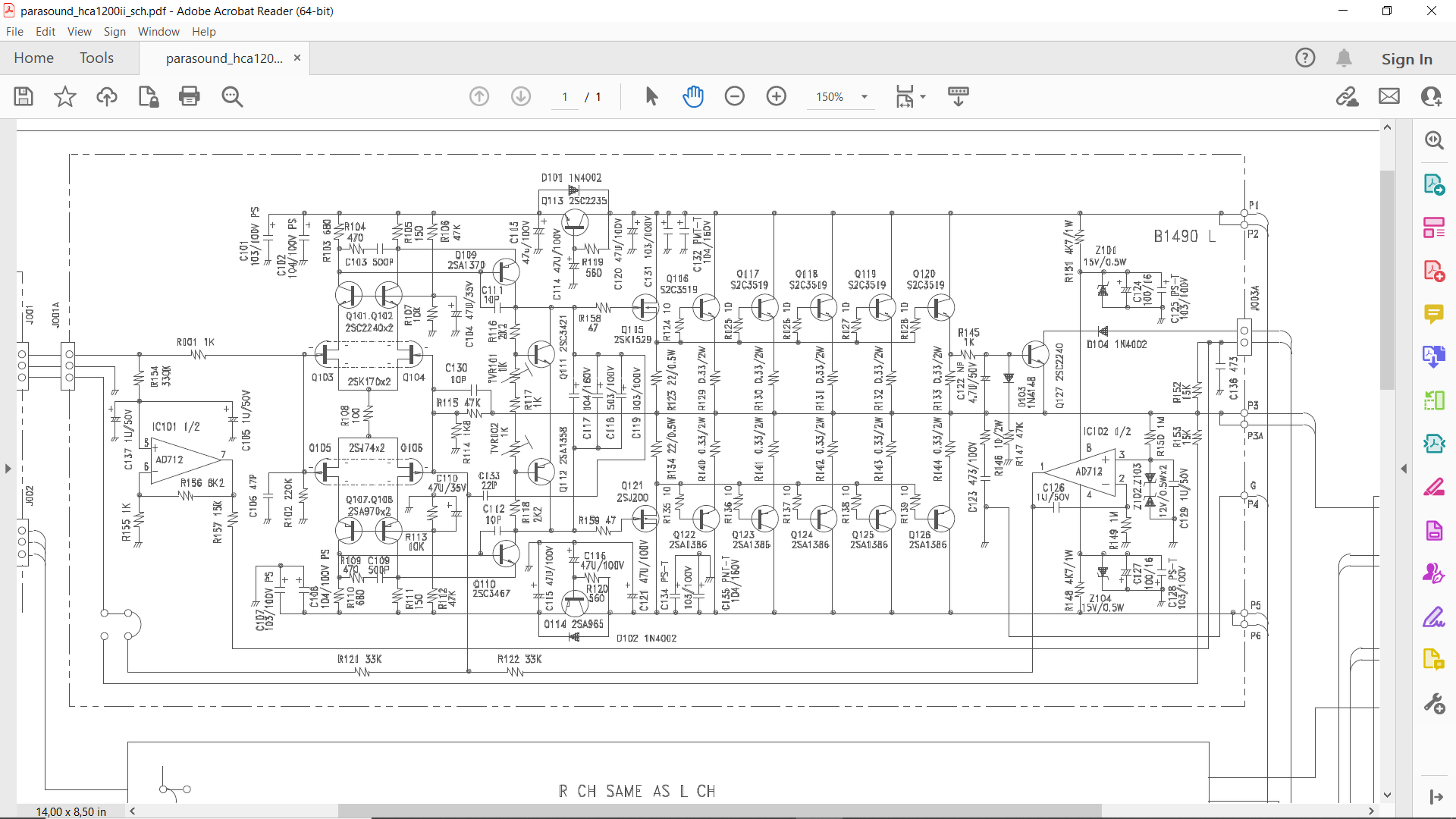Click the scroll right arrow
This screenshot has width=1456, height=819.
(1371, 811)
